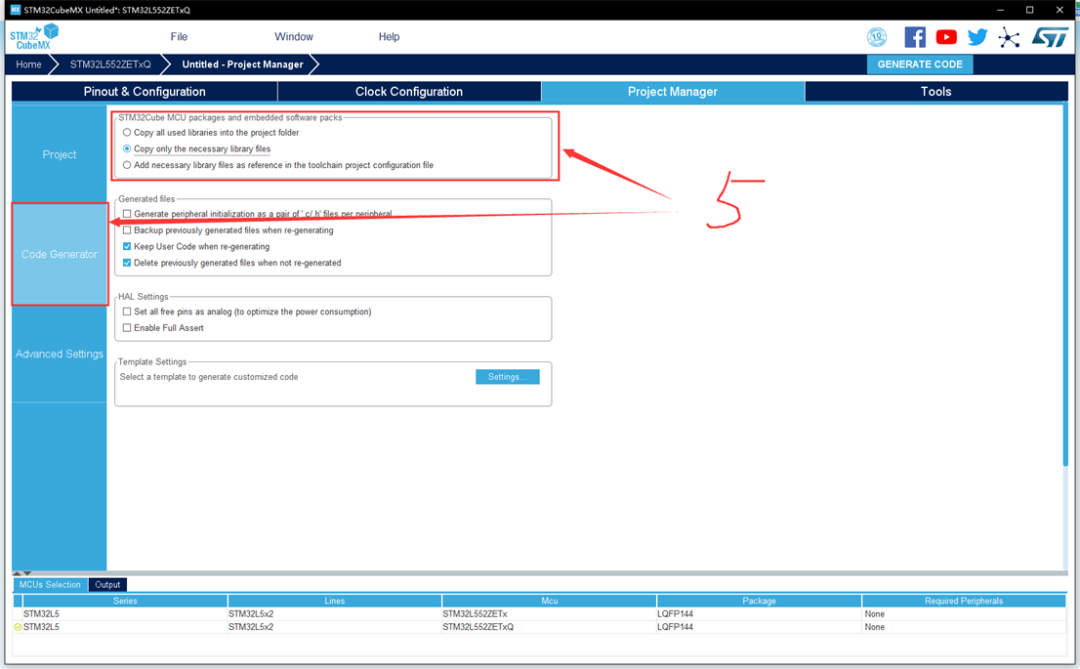1080x669 pixels.
Task: Toggle 'Keep User Code when re-generating' checkbox
Action: coord(127,246)
